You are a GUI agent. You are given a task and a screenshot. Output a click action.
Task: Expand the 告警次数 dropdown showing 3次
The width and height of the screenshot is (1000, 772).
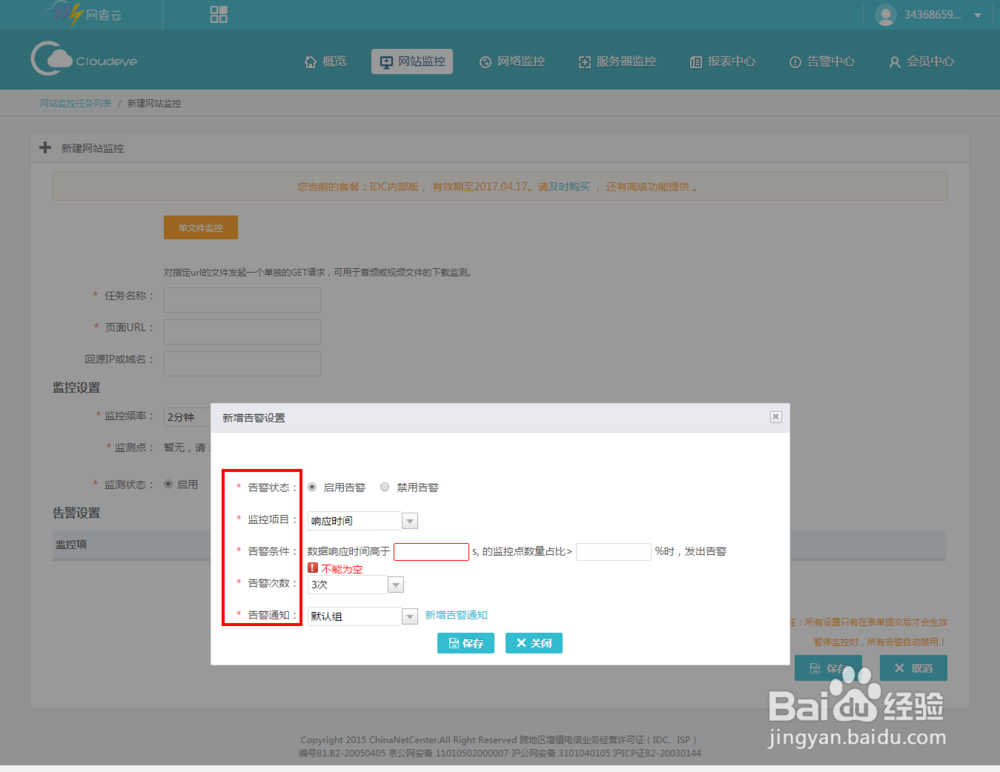click(x=394, y=583)
